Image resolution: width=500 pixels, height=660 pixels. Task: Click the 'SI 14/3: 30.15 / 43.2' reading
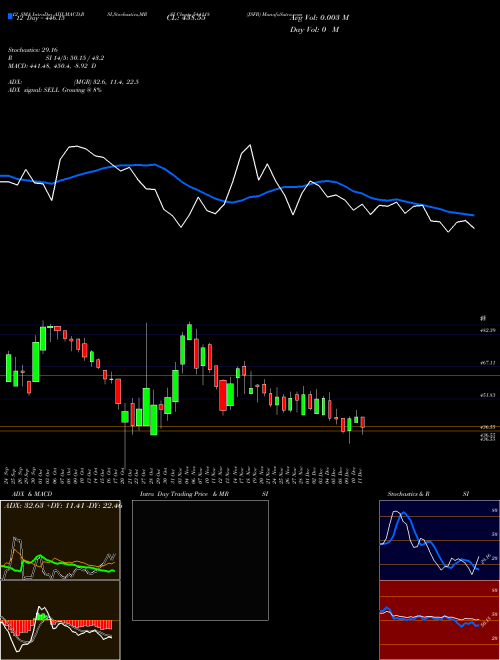tap(75, 59)
